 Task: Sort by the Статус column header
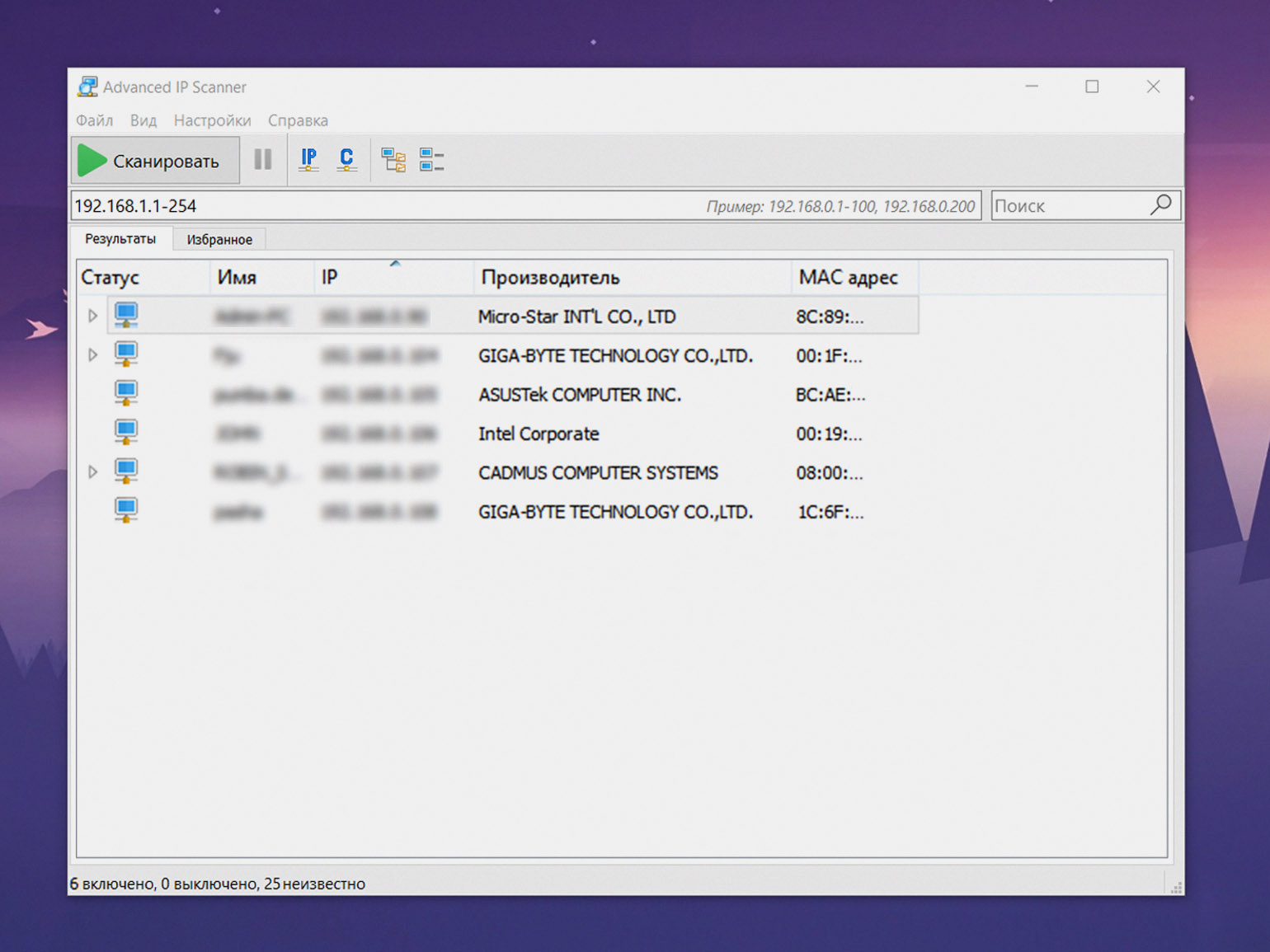pos(143,278)
